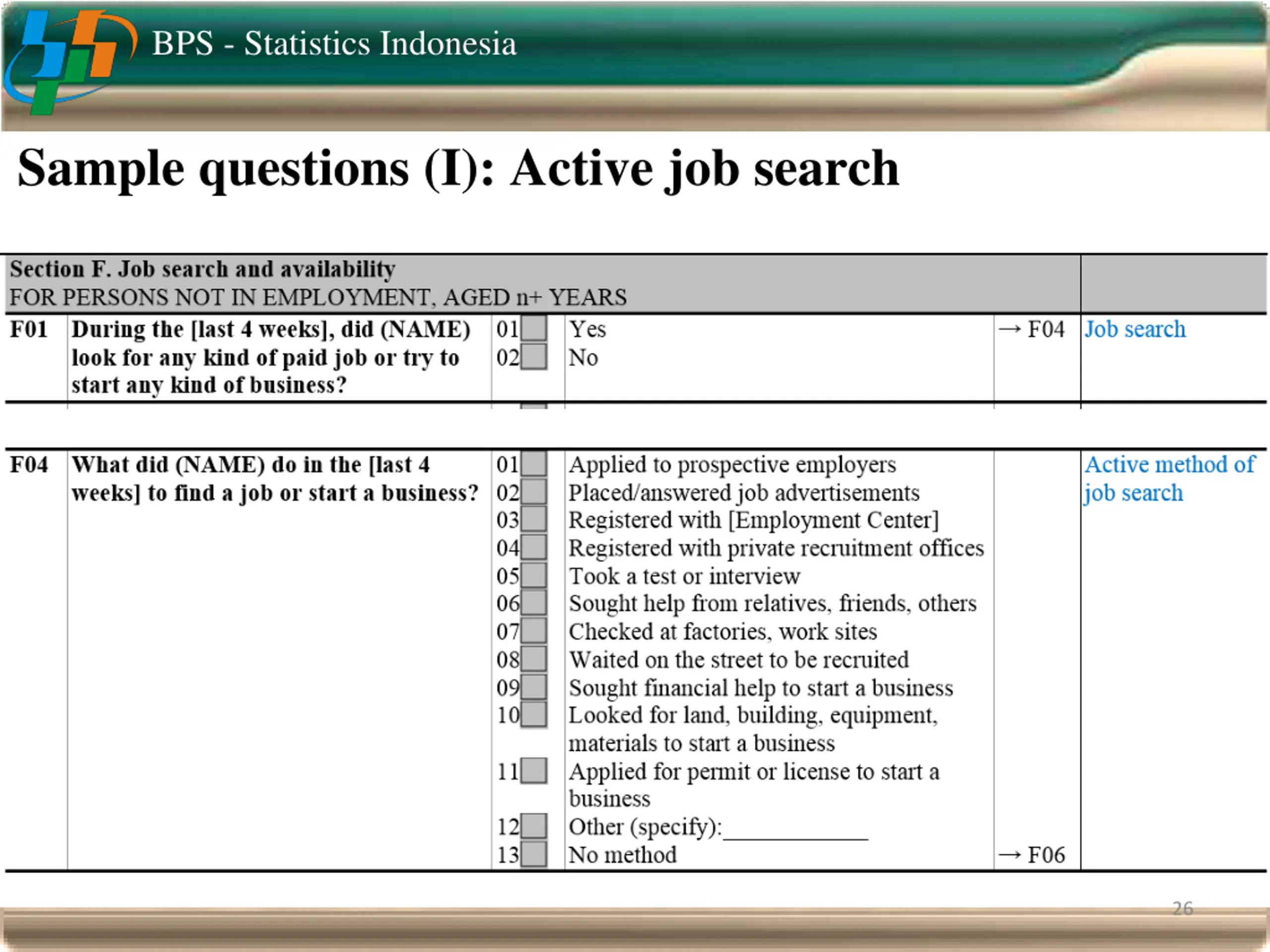Check box 10 Looked for land, building
Image resolution: width=1270 pixels, height=952 pixels.
pos(534,715)
